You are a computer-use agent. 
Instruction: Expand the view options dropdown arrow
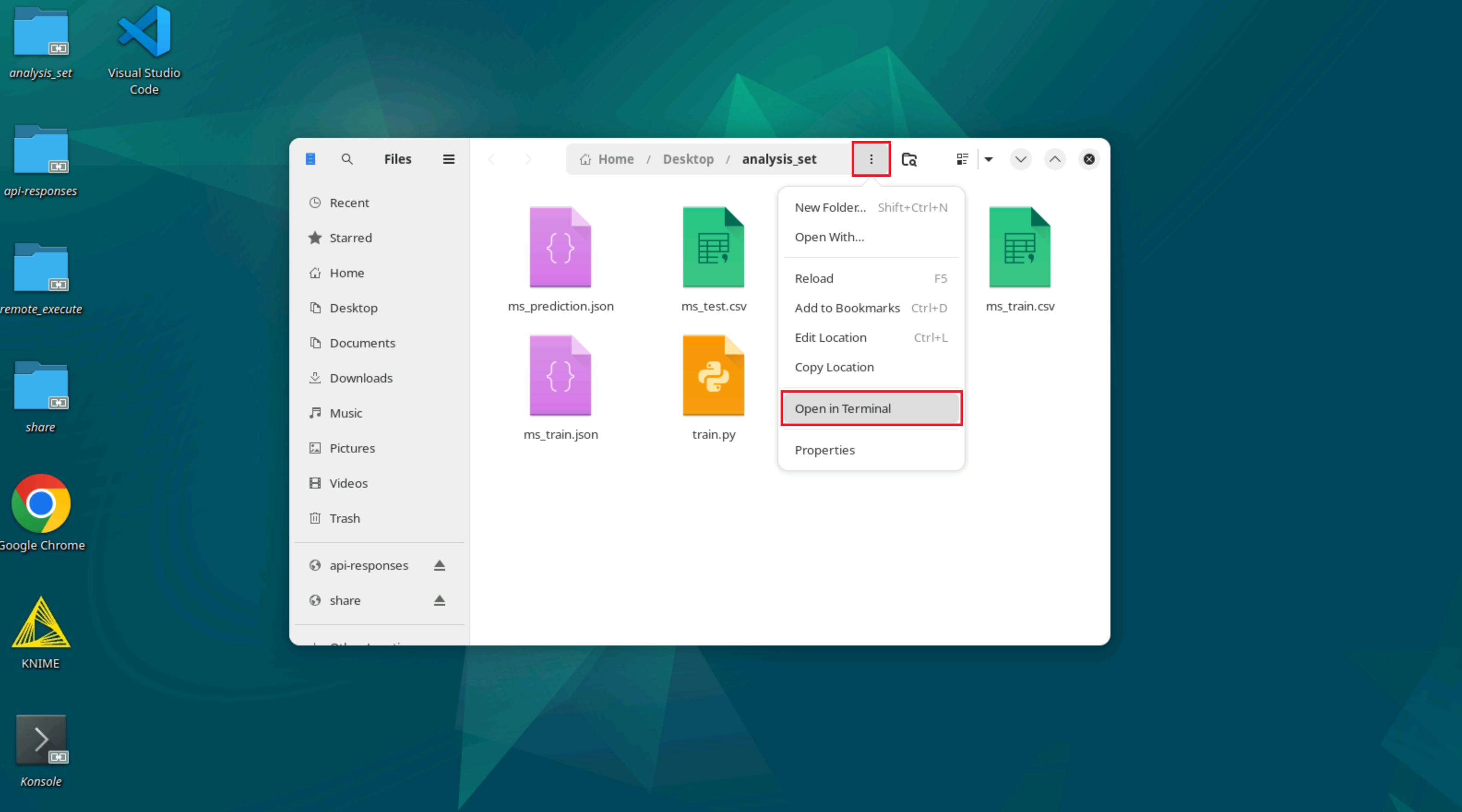click(x=989, y=159)
